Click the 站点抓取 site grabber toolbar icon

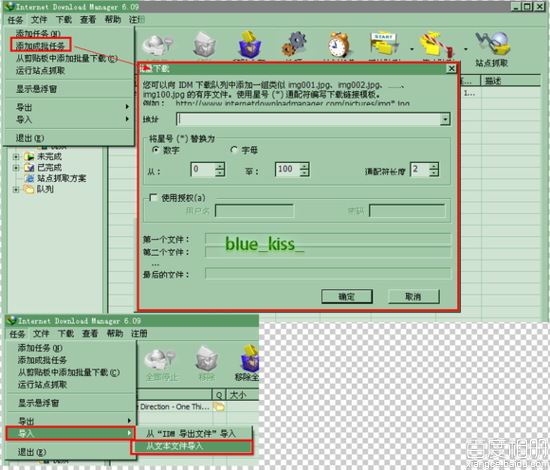492,46
